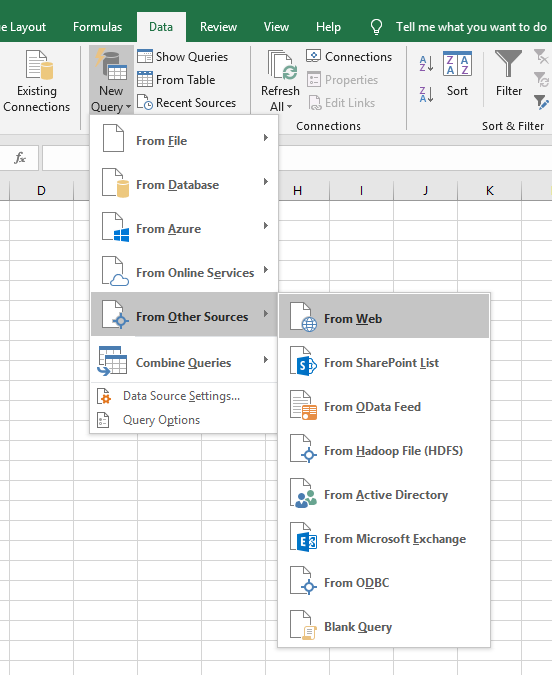
Task: Switch to the Formulas tab
Action: pos(97,27)
